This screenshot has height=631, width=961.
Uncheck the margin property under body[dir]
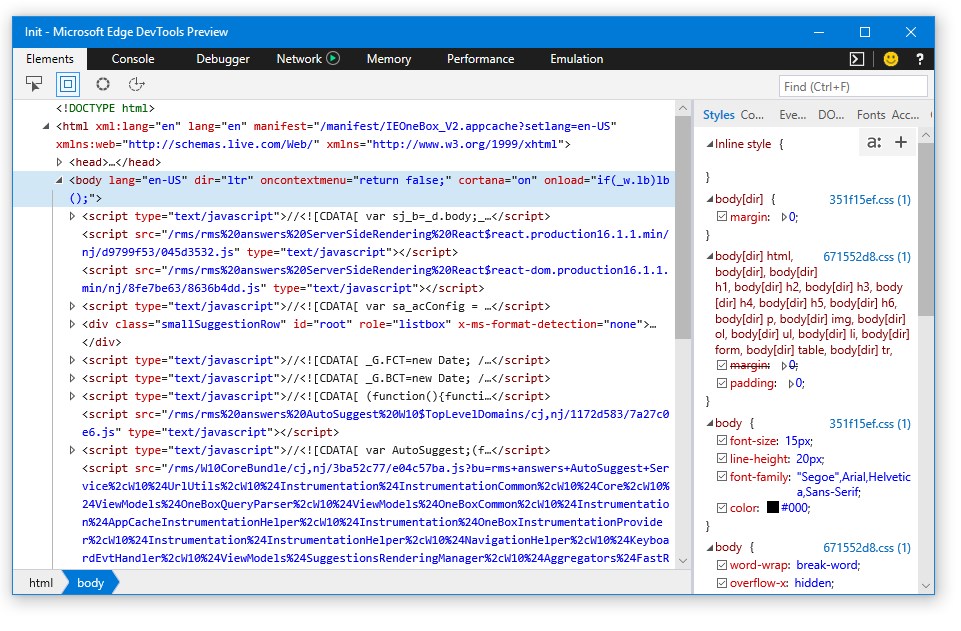[x=722, y=216]
